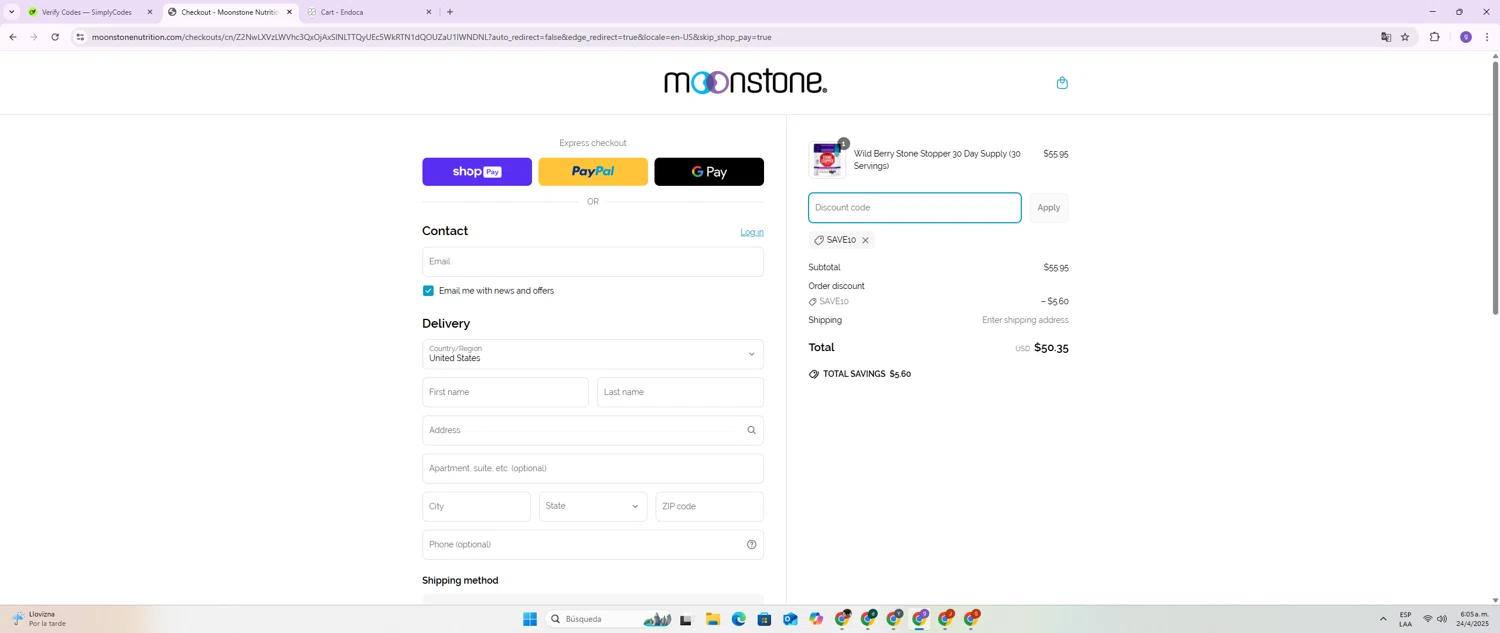Image resolution: width=1500 pixels, height=633 pixels.
Task: Launch Microsoft Edge from the taskbar
Action: tap(738, 620)
